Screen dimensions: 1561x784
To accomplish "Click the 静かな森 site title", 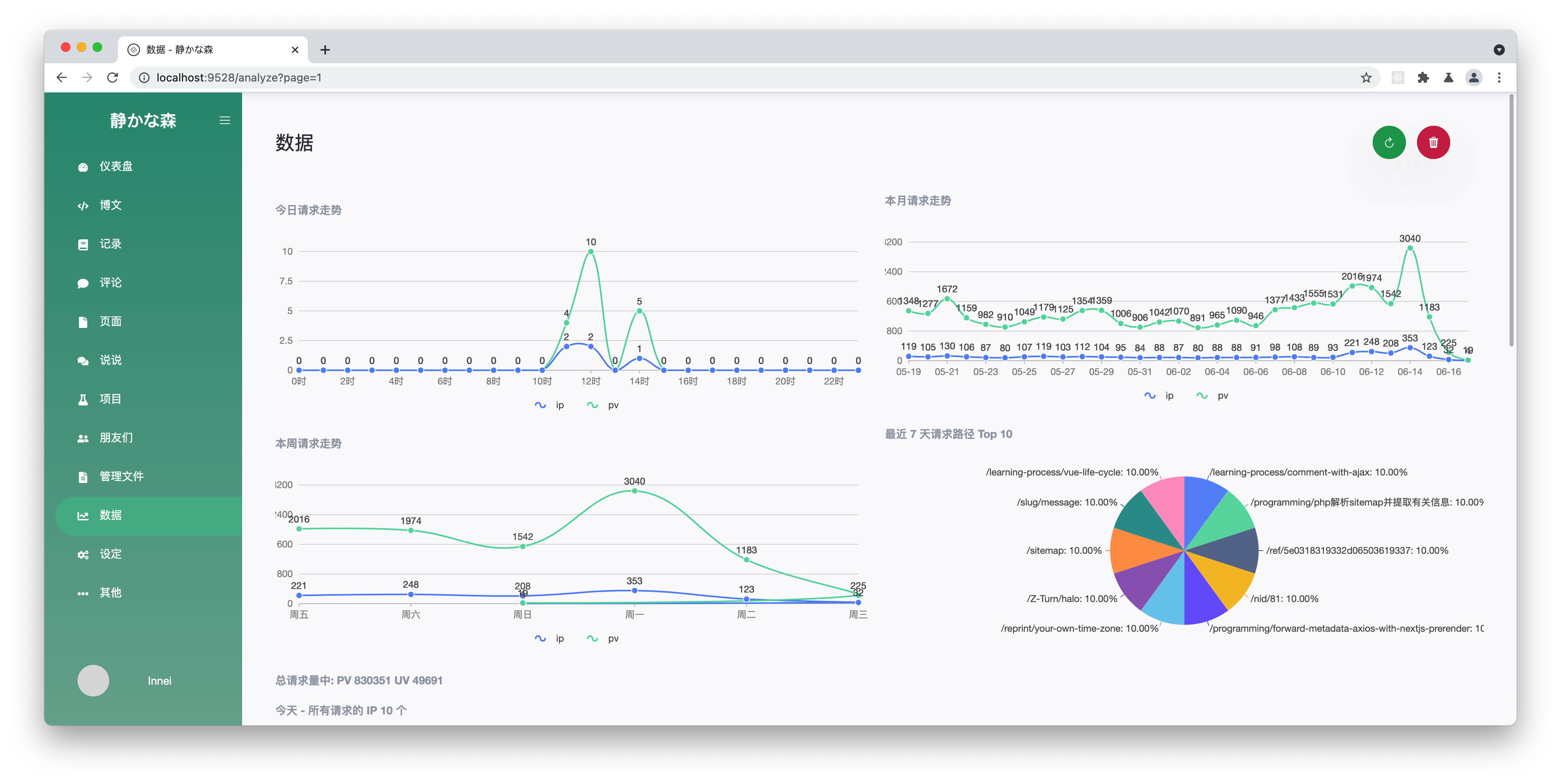I will 143,121.
